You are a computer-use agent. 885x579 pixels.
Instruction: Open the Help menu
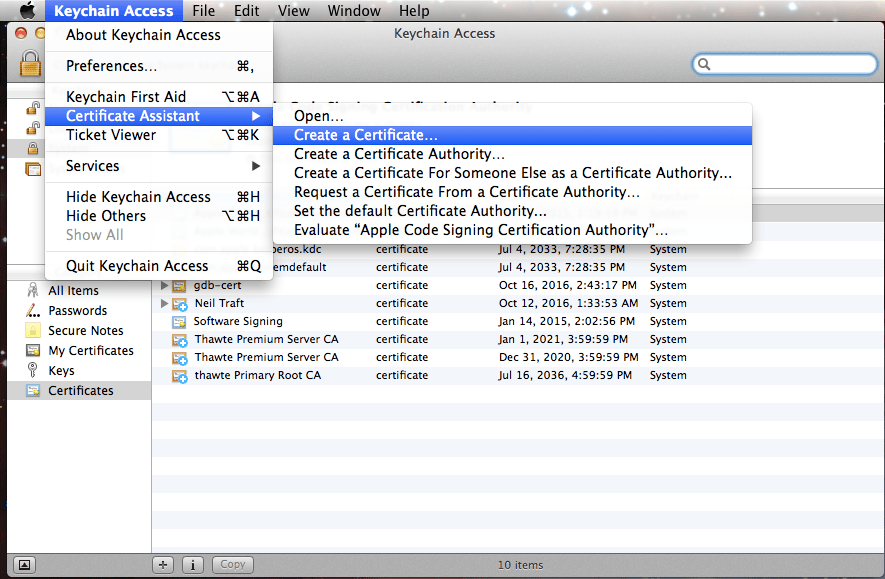coord(414,11)
